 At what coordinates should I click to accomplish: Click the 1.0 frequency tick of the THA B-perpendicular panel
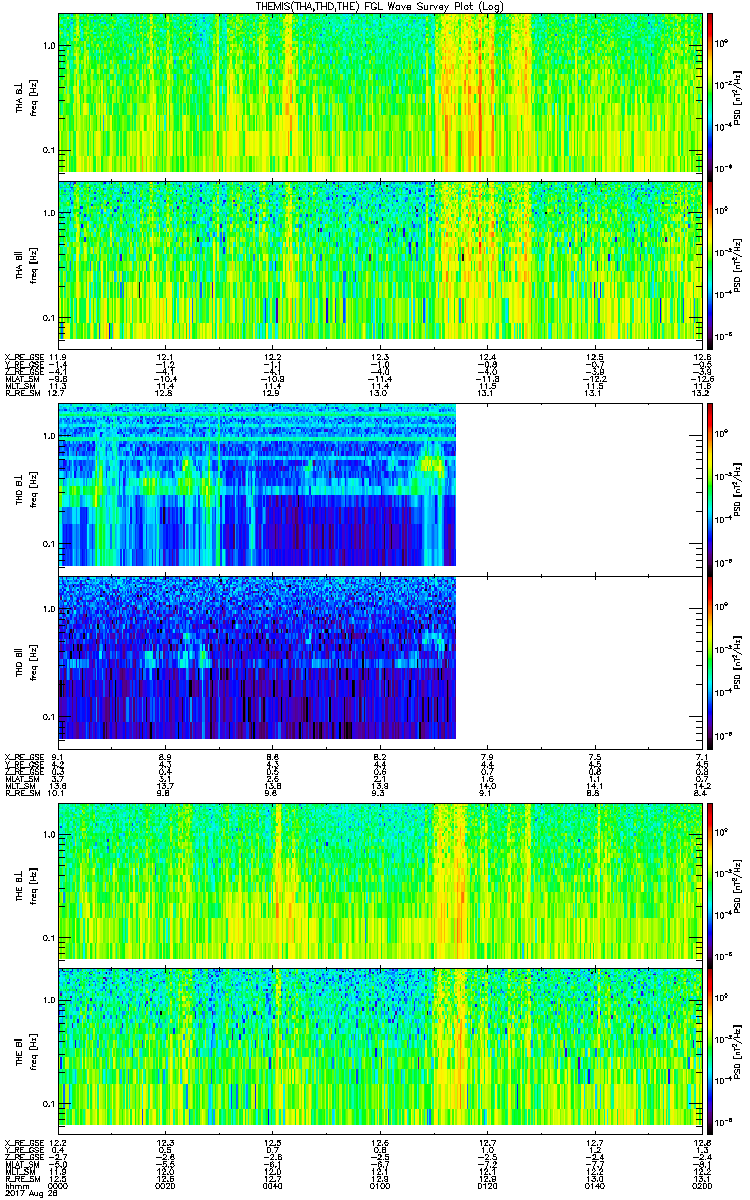(x=49, y=46)
